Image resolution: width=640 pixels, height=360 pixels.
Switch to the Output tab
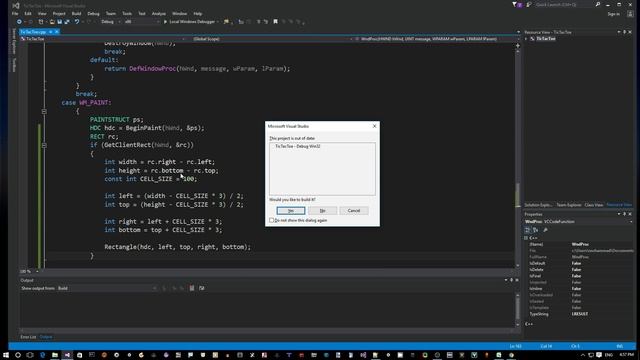[46, 337]
